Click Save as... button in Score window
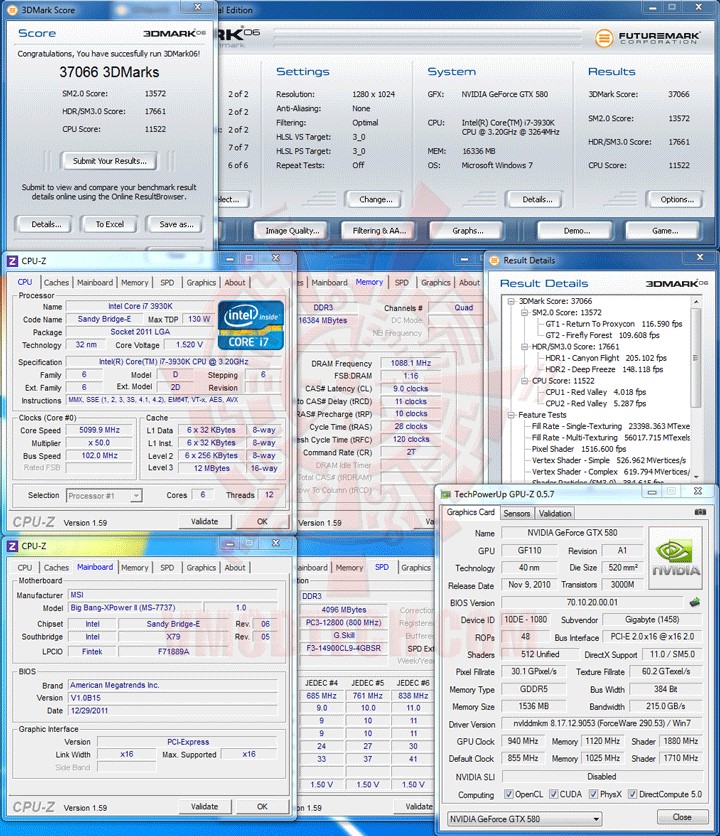This screenshot has height=836, width=720. coord(176,224)
